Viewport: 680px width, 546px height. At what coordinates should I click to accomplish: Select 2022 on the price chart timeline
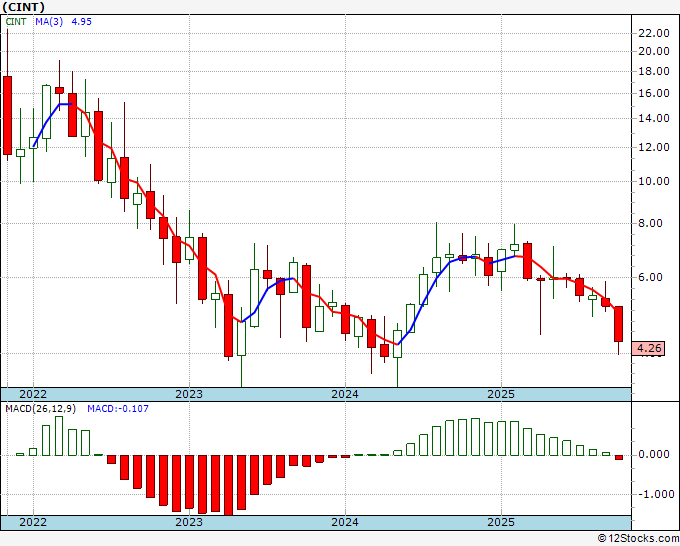[33, 394]
